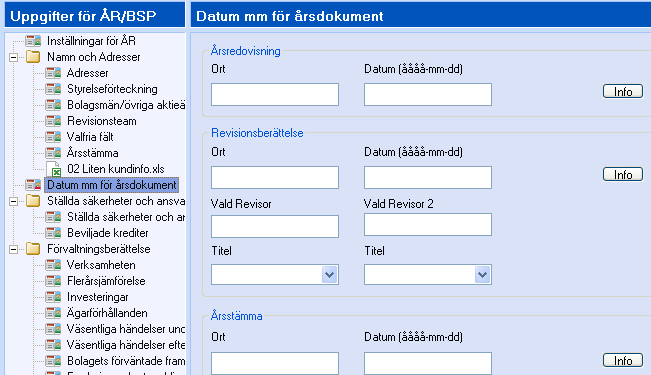
Task: Click the form icon beside Bolagsmän/övriga aktieägare
Action: (x=53, y=105)
